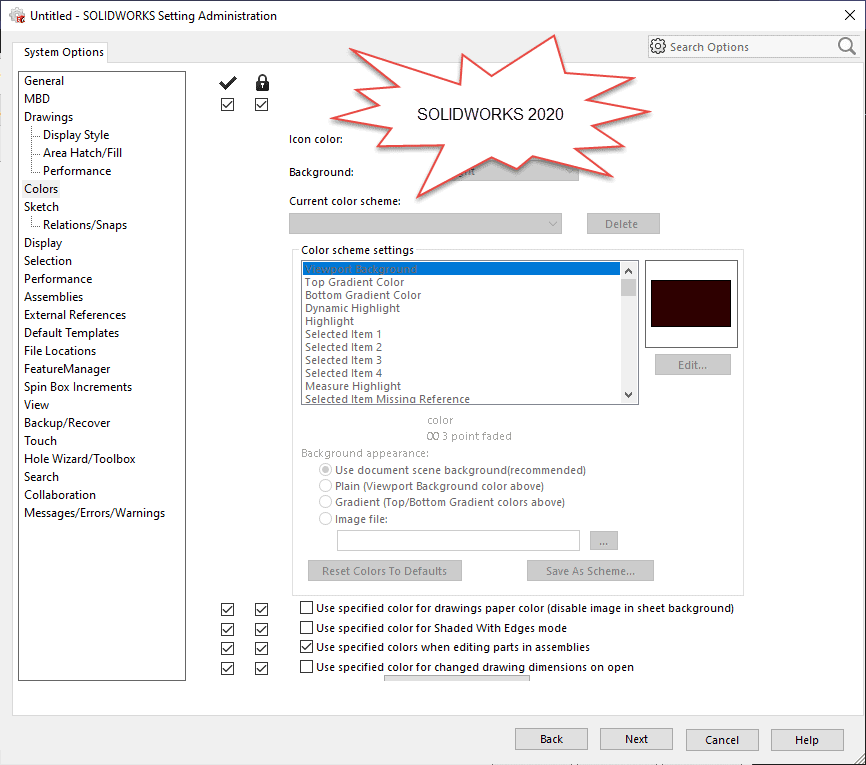Viewport: 866px width, 765px height.
Task: Select the Colors category
Action: pos(41,189)
